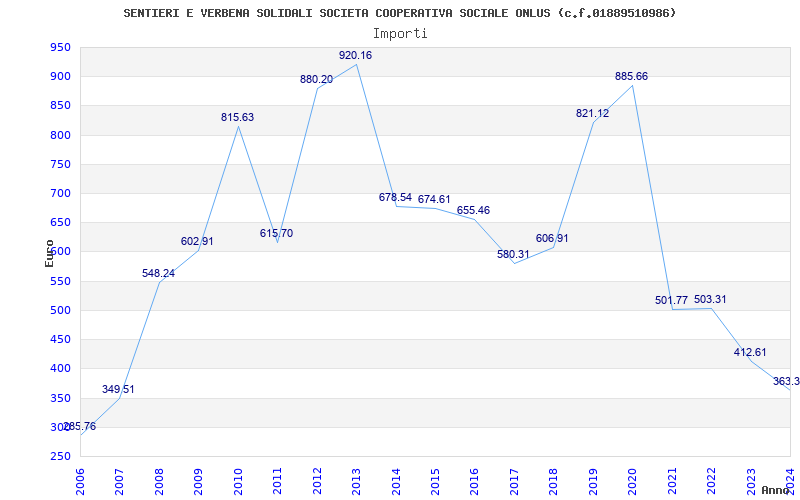Click the 2017 year tick label
Viewport: 800px width, 500px height.
click(514, 482)
